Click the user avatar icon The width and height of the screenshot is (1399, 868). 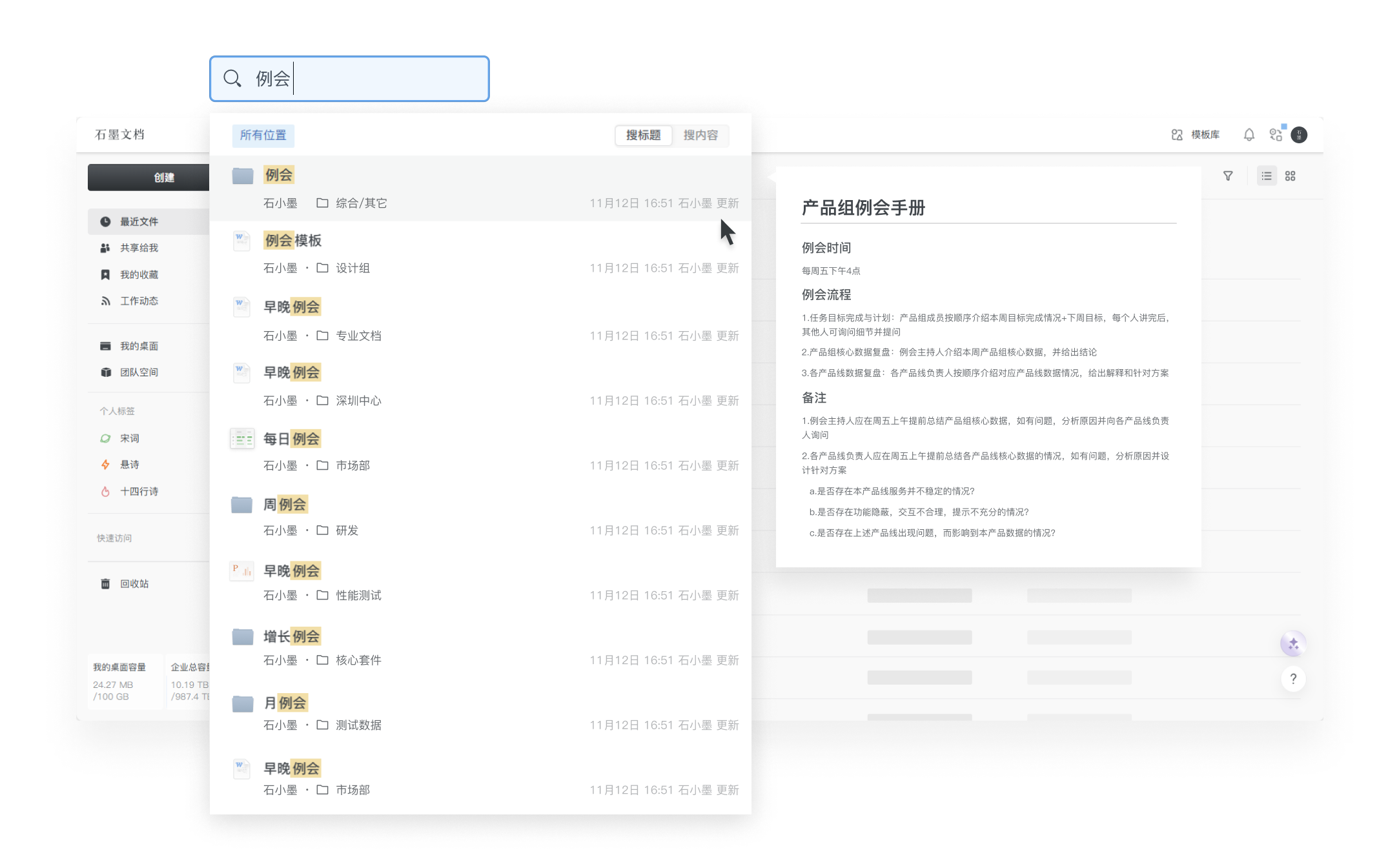pos(1299,135)
